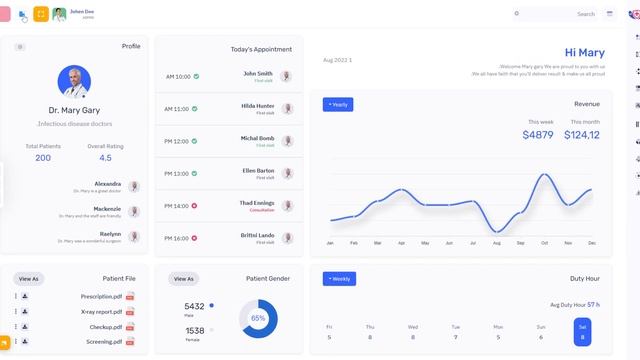The image size is (640, 360).
Task: Download X-ray report.pdf with its download icon
Action: (25, 311)
